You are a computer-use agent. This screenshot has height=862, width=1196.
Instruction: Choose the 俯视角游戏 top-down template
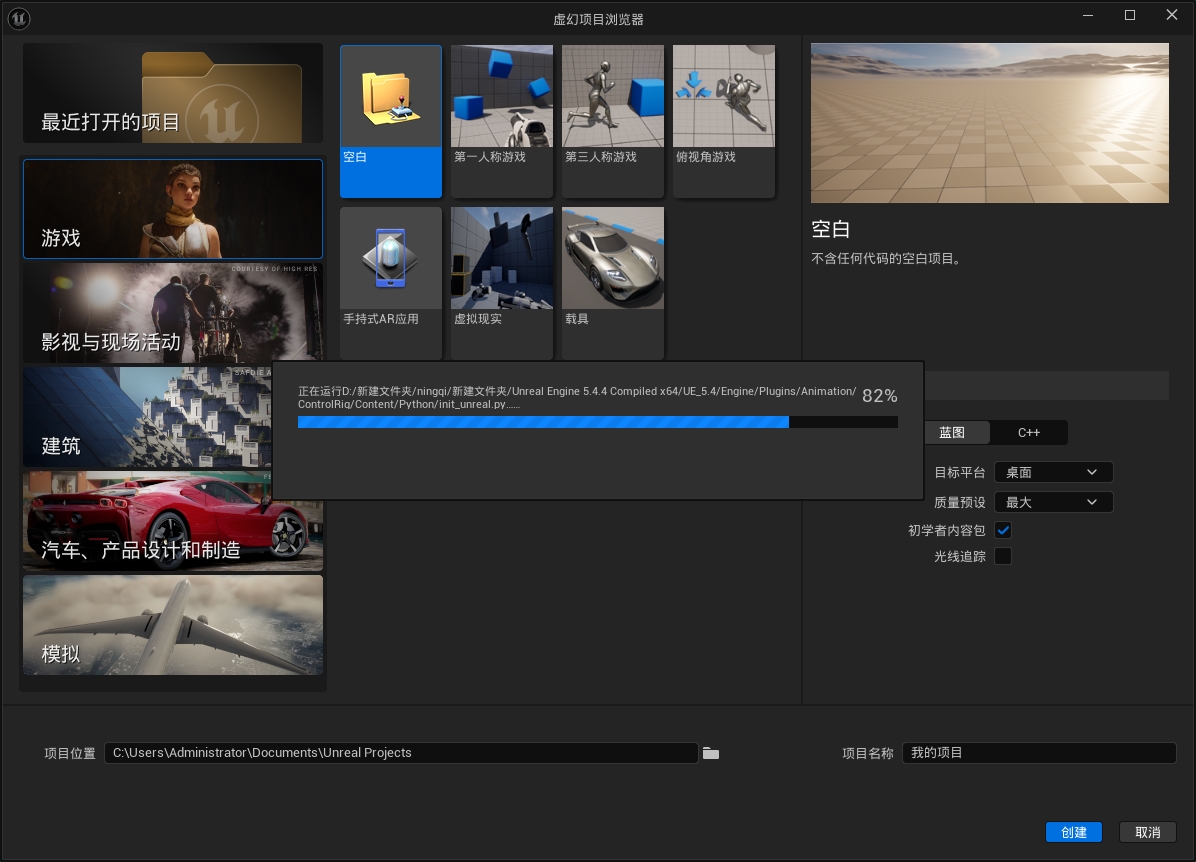pyautogui.click(x=724, y=121)
